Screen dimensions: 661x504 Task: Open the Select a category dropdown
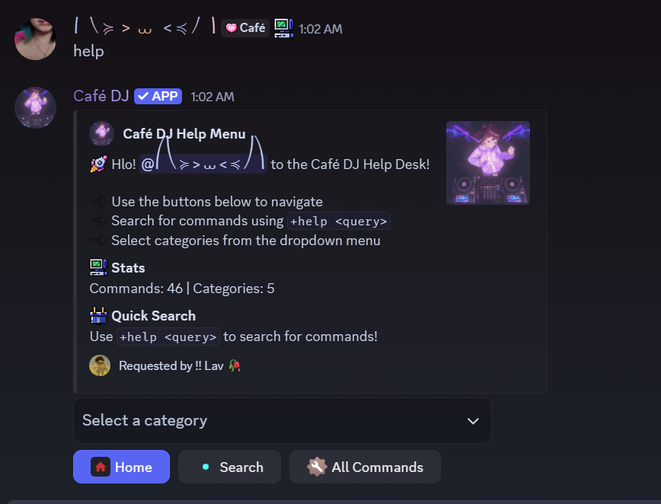[282, 421]
